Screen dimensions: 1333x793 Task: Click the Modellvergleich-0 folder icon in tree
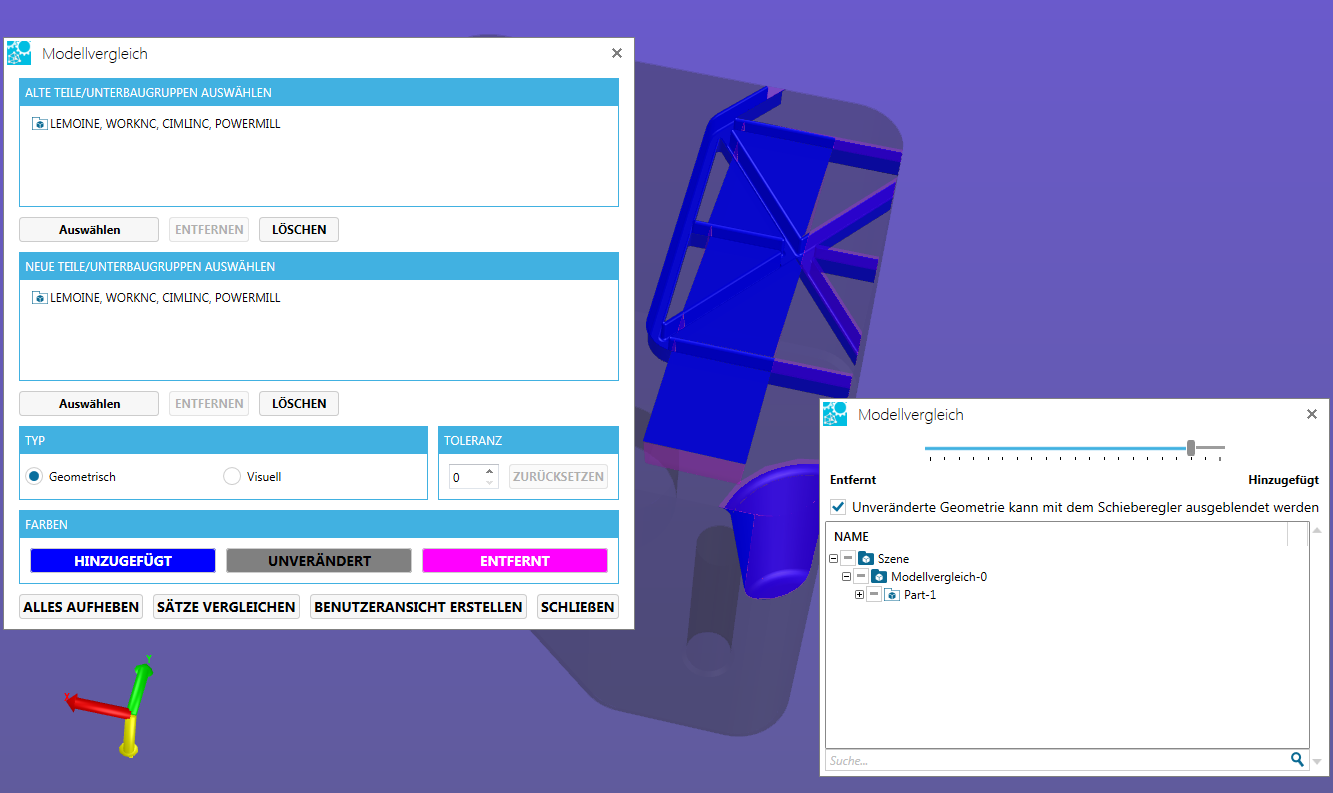[x=879, y=577]
